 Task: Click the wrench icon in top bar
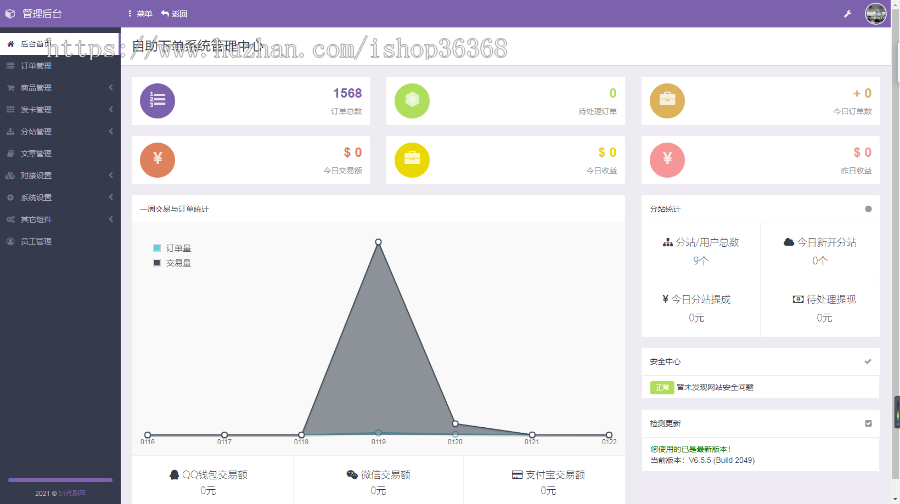pos(847,14)
